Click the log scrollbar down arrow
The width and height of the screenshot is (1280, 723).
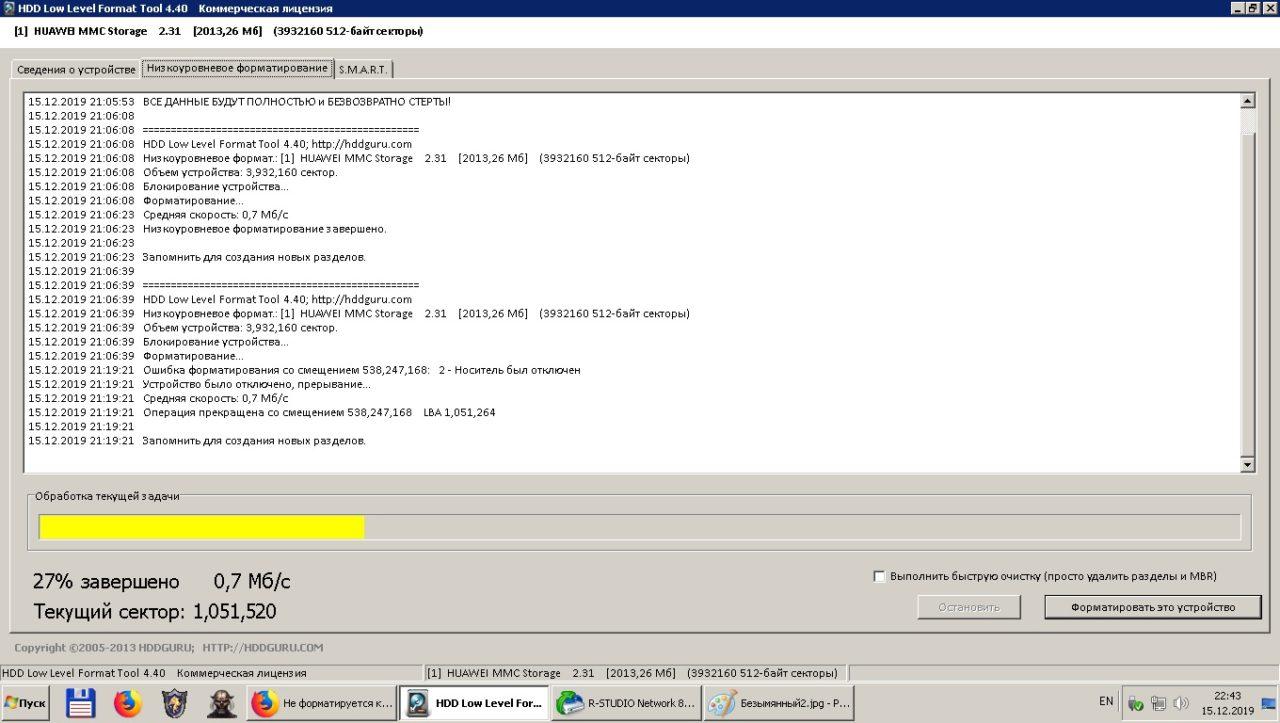pos(1247,465)
